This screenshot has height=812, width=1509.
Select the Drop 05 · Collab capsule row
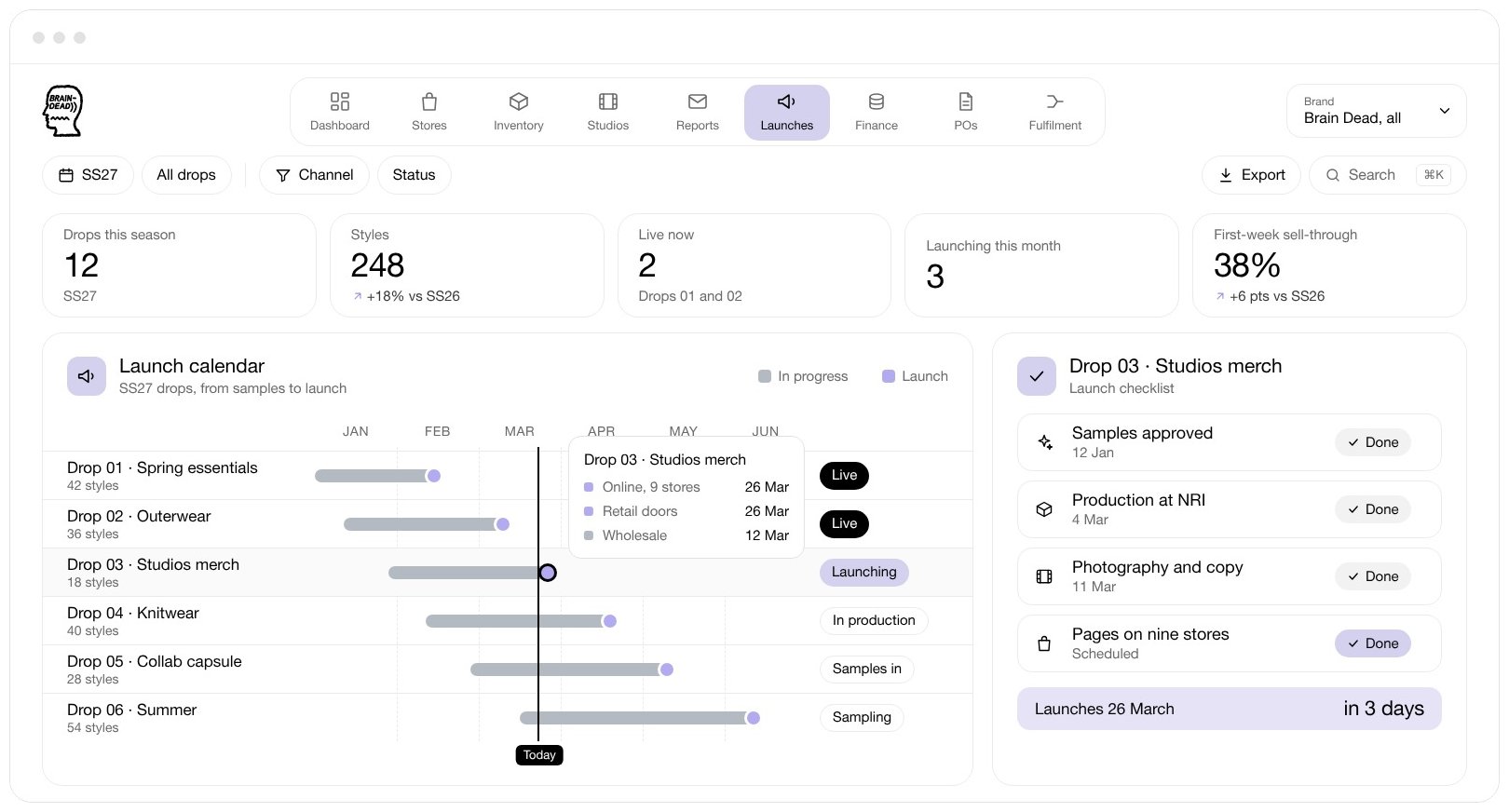(x=508, y=670)
